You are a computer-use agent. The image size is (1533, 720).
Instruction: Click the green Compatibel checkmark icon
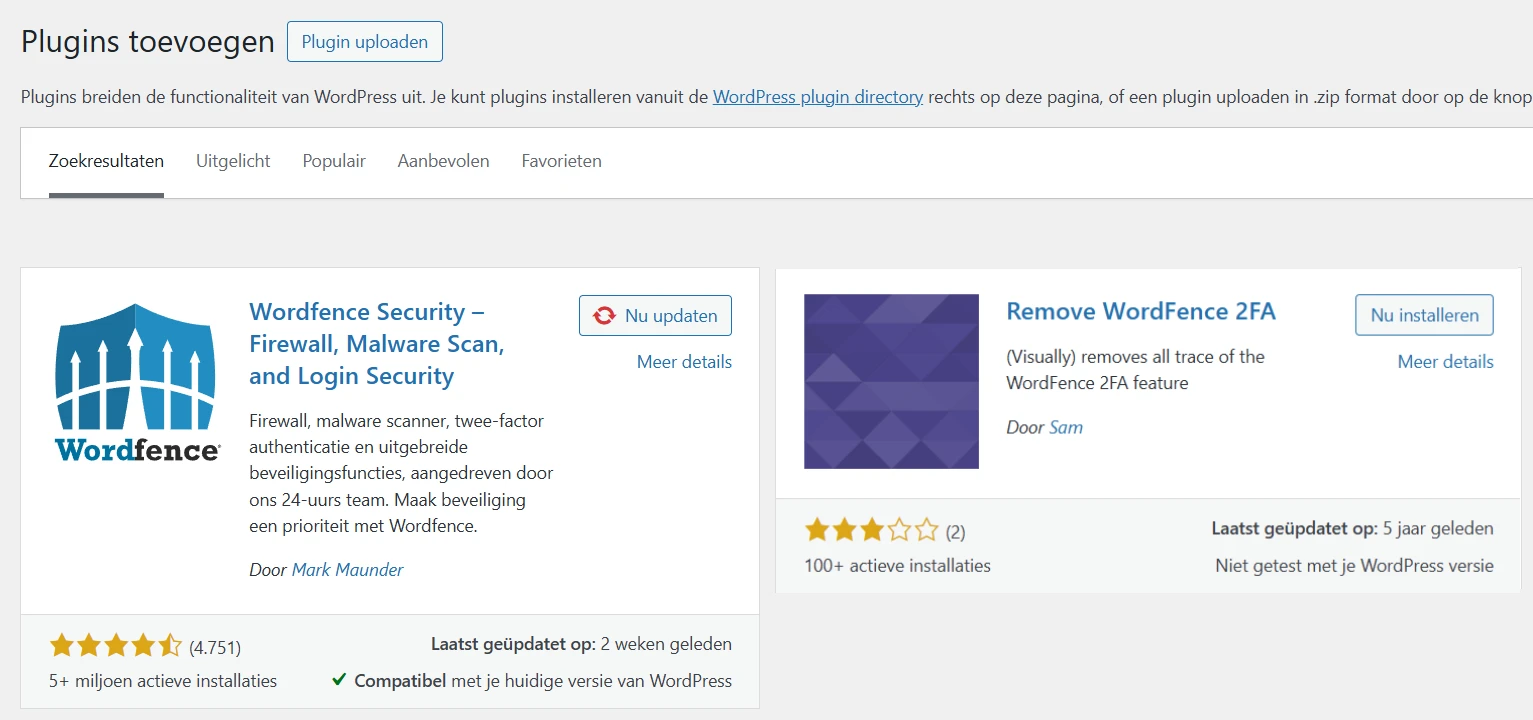(x=340, y=681)
